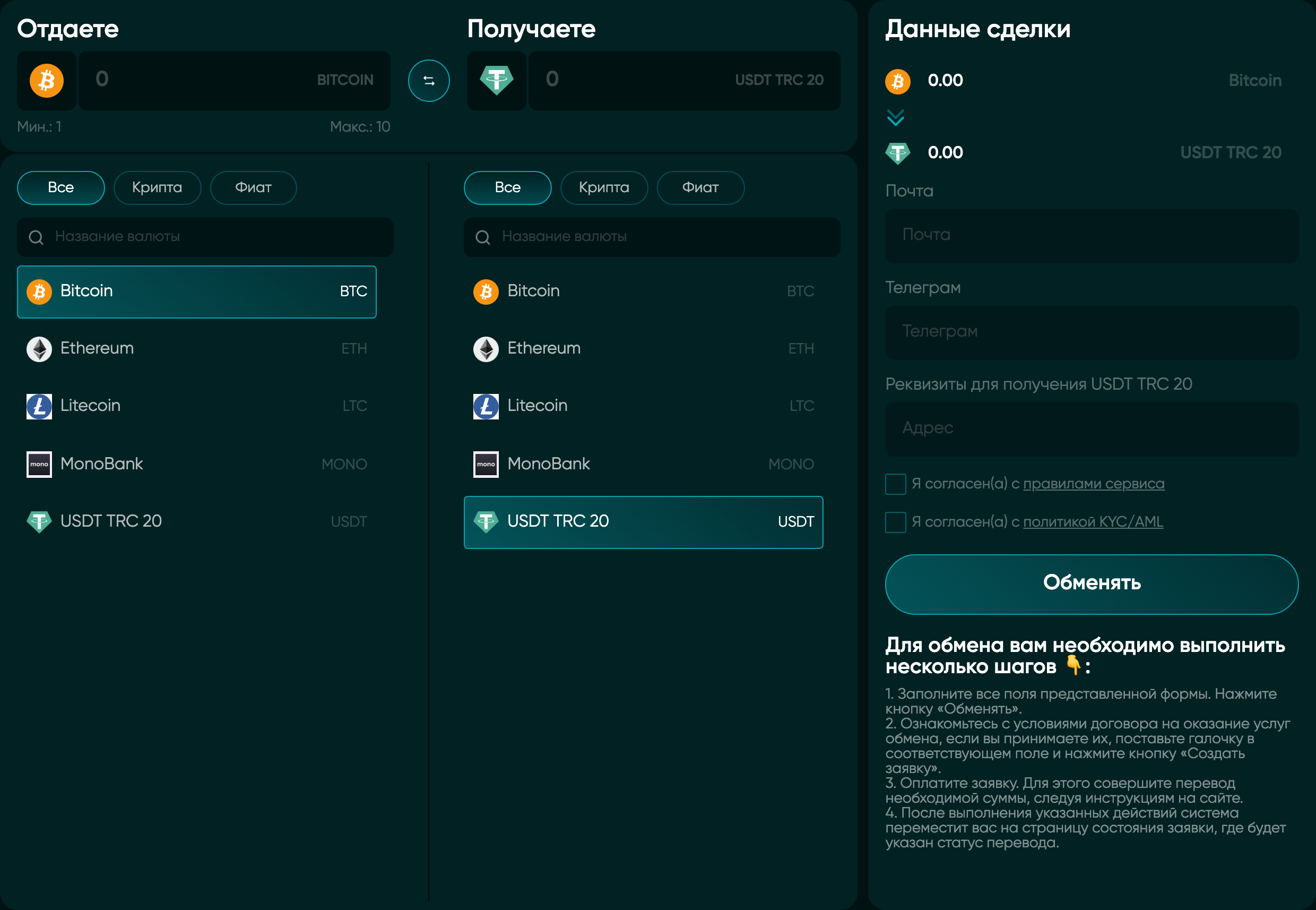Select the Все filter in the right column

(507, 187)
